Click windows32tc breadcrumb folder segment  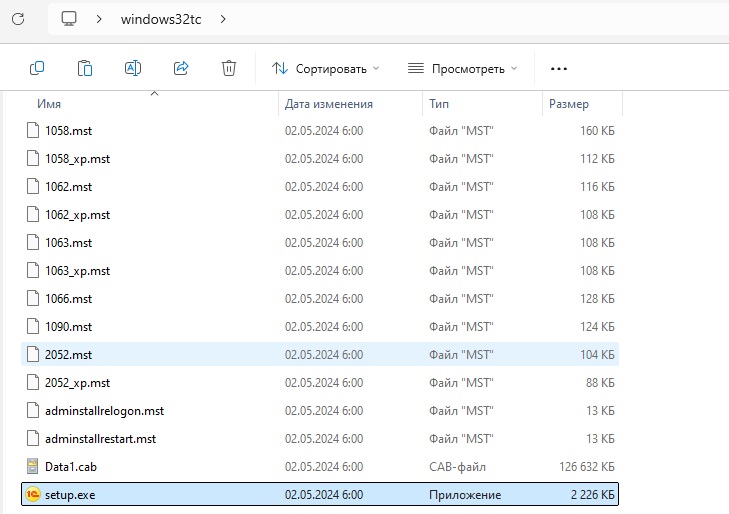coord(161,19)
